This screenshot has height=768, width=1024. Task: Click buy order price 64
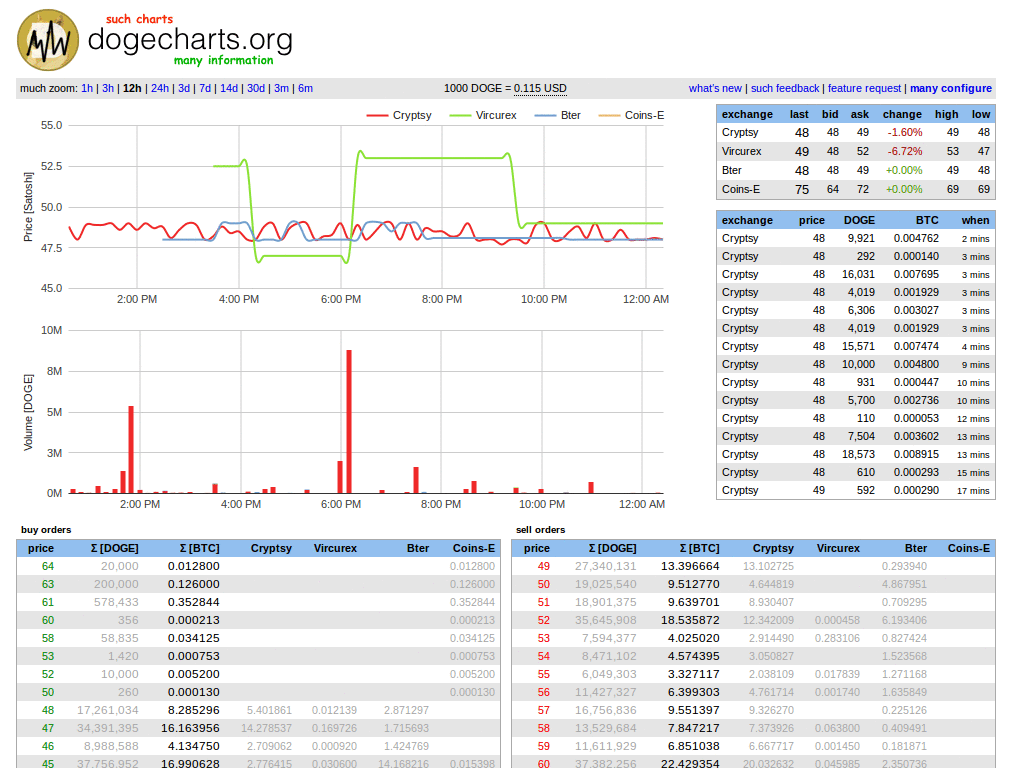(48, 566)
